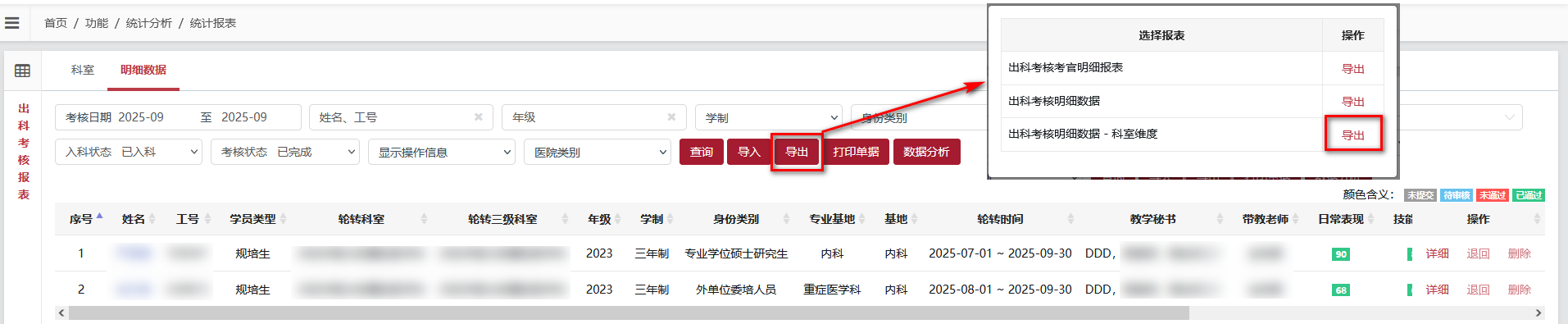Click the 未通过 red color legend
The width and height of the screenshot is (1568, 324).
click(1493, 195)
